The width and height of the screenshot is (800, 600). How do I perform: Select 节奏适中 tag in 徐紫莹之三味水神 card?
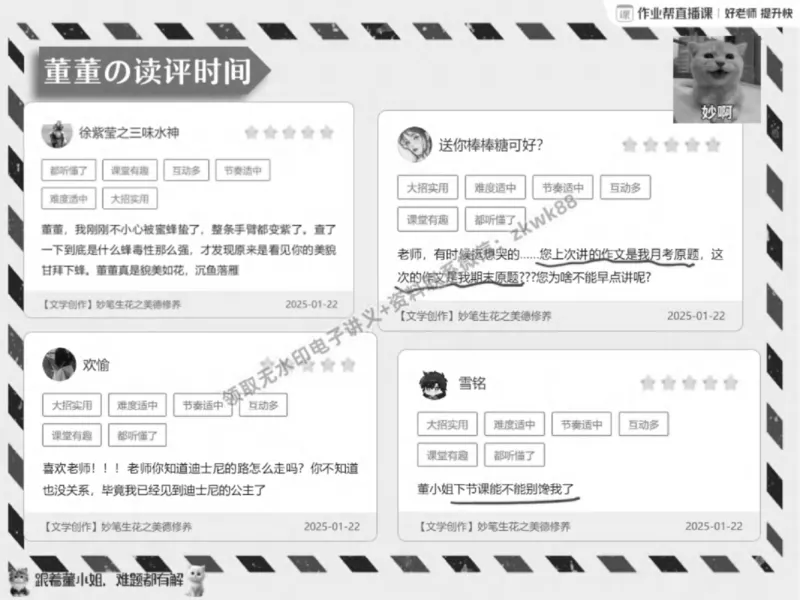pos(243,170)
